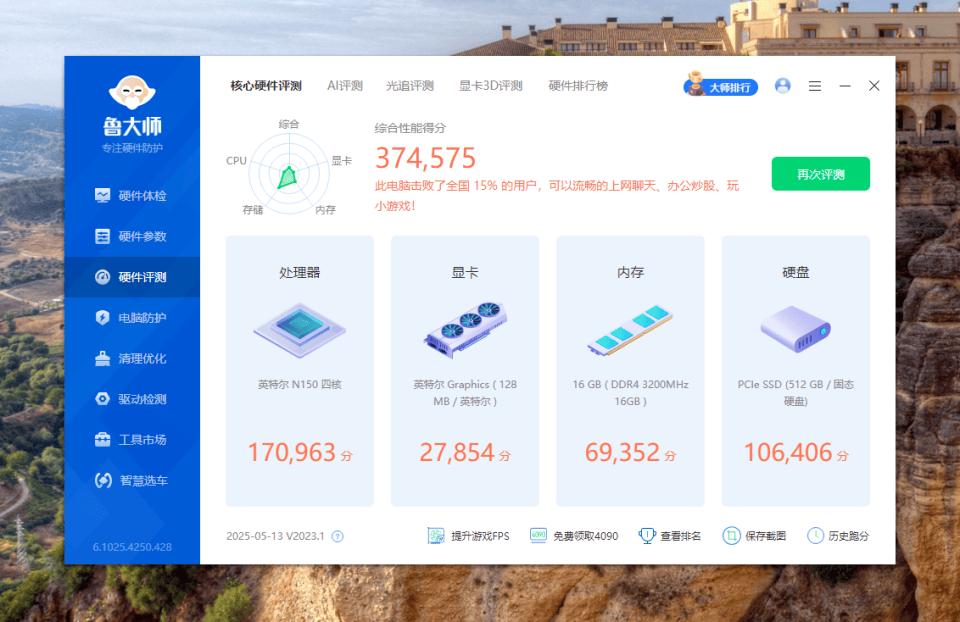
Task: Click the 提升游戏FPS link
Action: [468, 536]
